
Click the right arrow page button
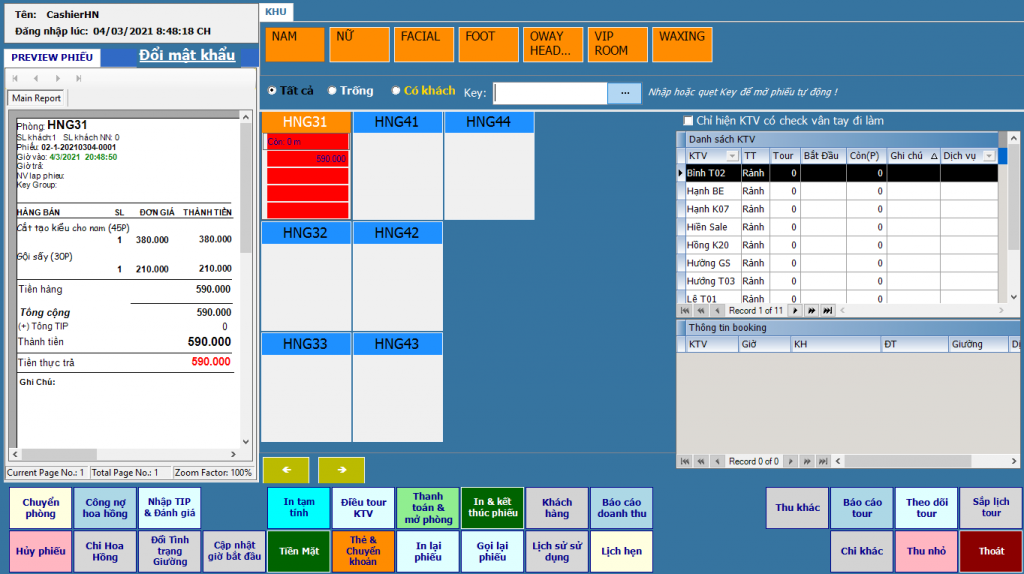pos(341,469)
